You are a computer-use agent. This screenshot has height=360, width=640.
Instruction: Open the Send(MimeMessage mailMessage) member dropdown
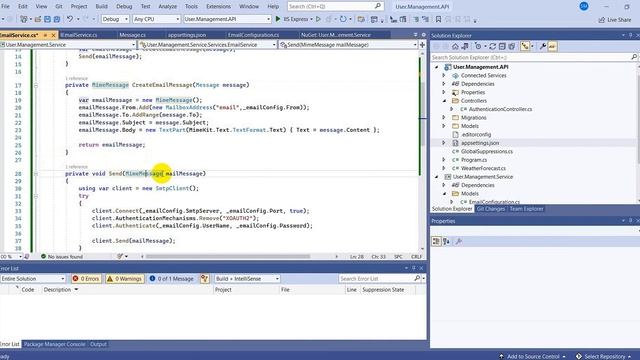coord(348,45)
